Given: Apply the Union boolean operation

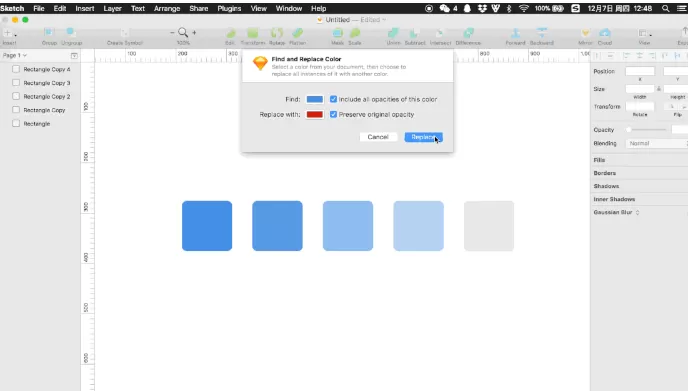Looking at the screenshot, I should pyautogui.click(x=393, y=33).
